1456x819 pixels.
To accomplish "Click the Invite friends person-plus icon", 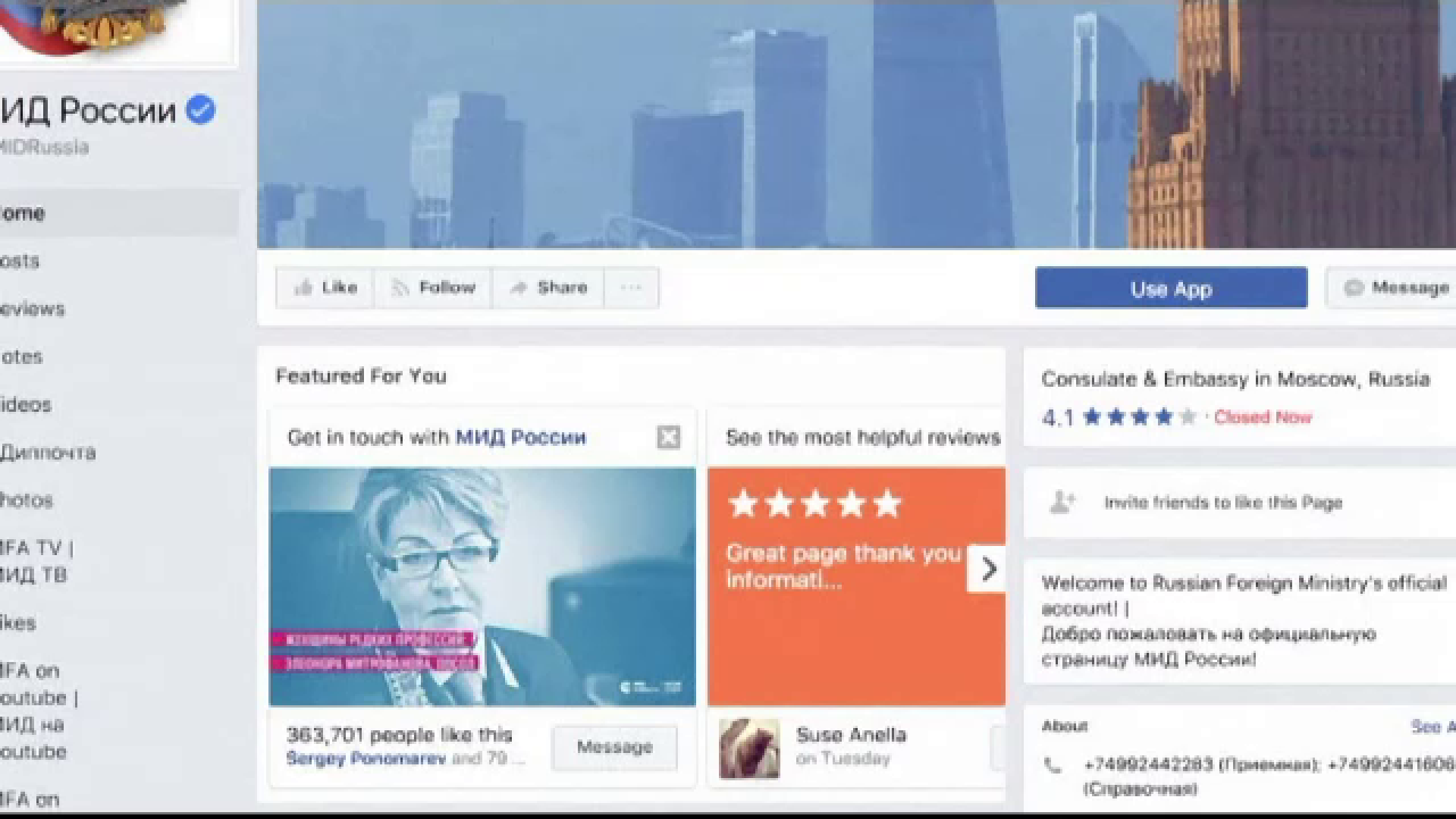I will [x=1062, y=502].
